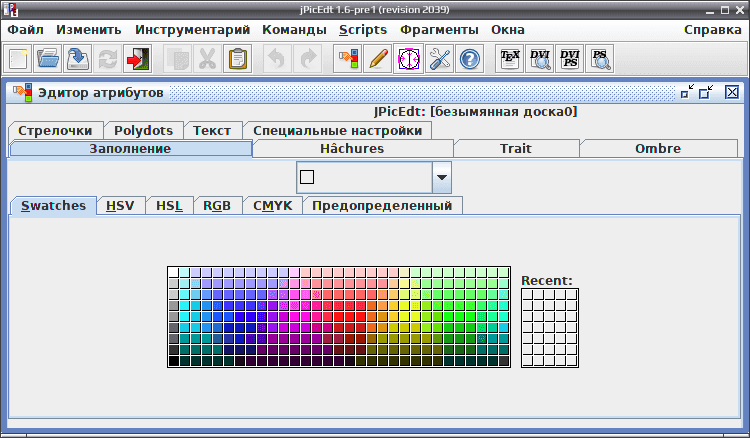Switch to the Стрелочки tab
Image resolution: width=750 pixels, height=438 pixels.
55,131
